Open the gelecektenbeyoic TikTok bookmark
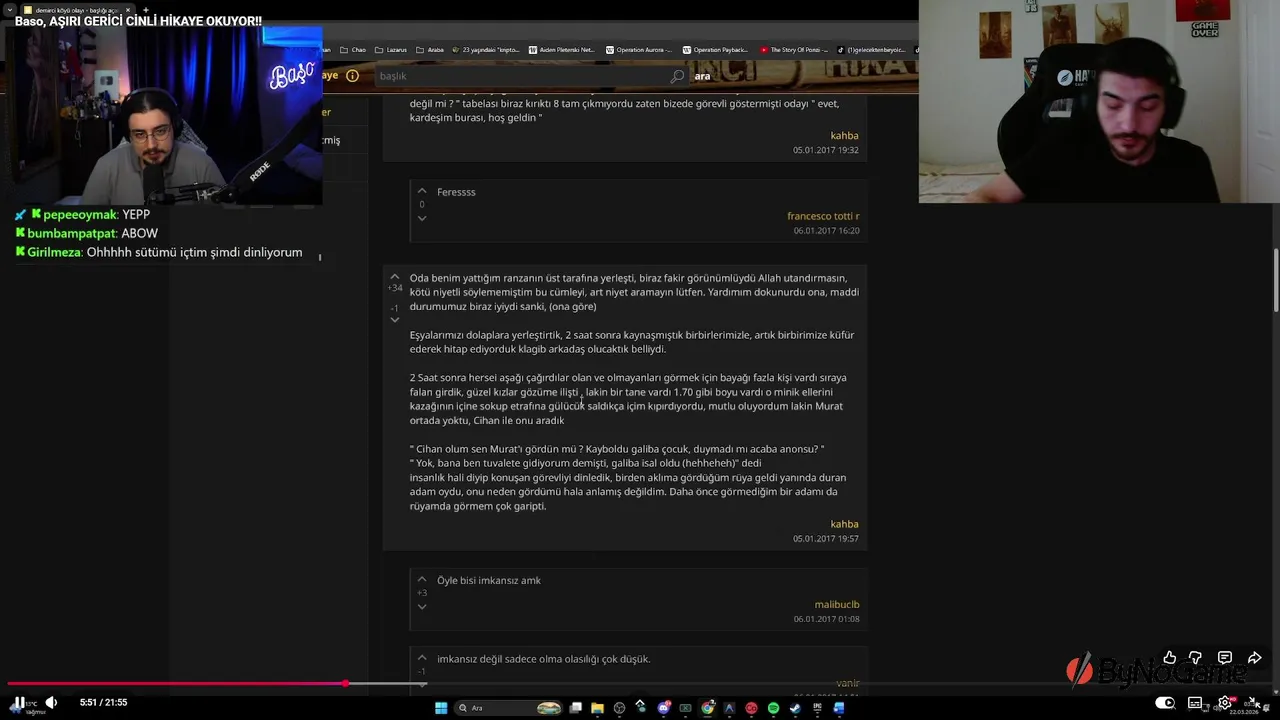This screenshot has height=720, width=1280. click(870, 50)
